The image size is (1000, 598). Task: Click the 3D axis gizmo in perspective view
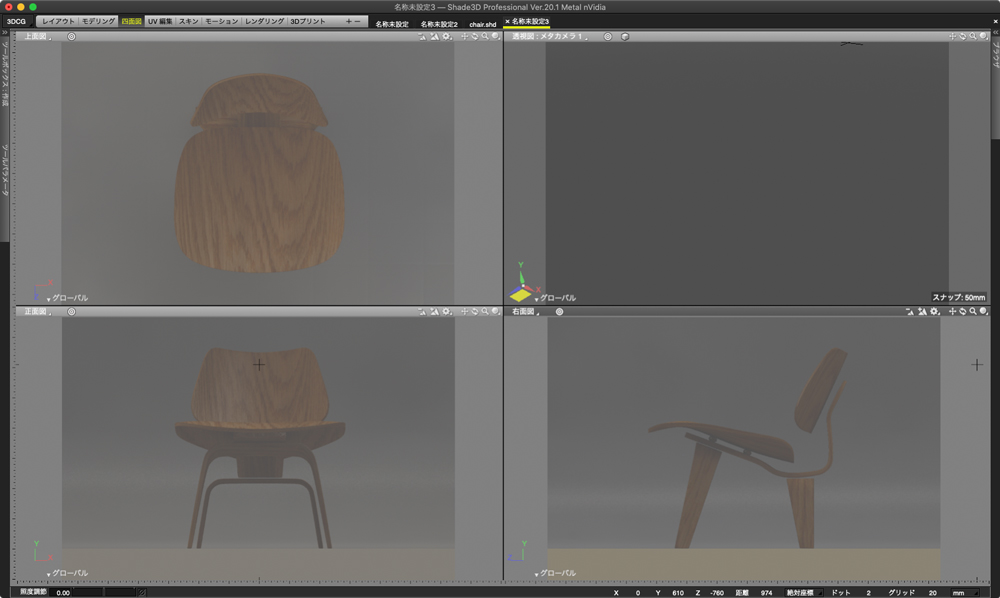(523, 283)
